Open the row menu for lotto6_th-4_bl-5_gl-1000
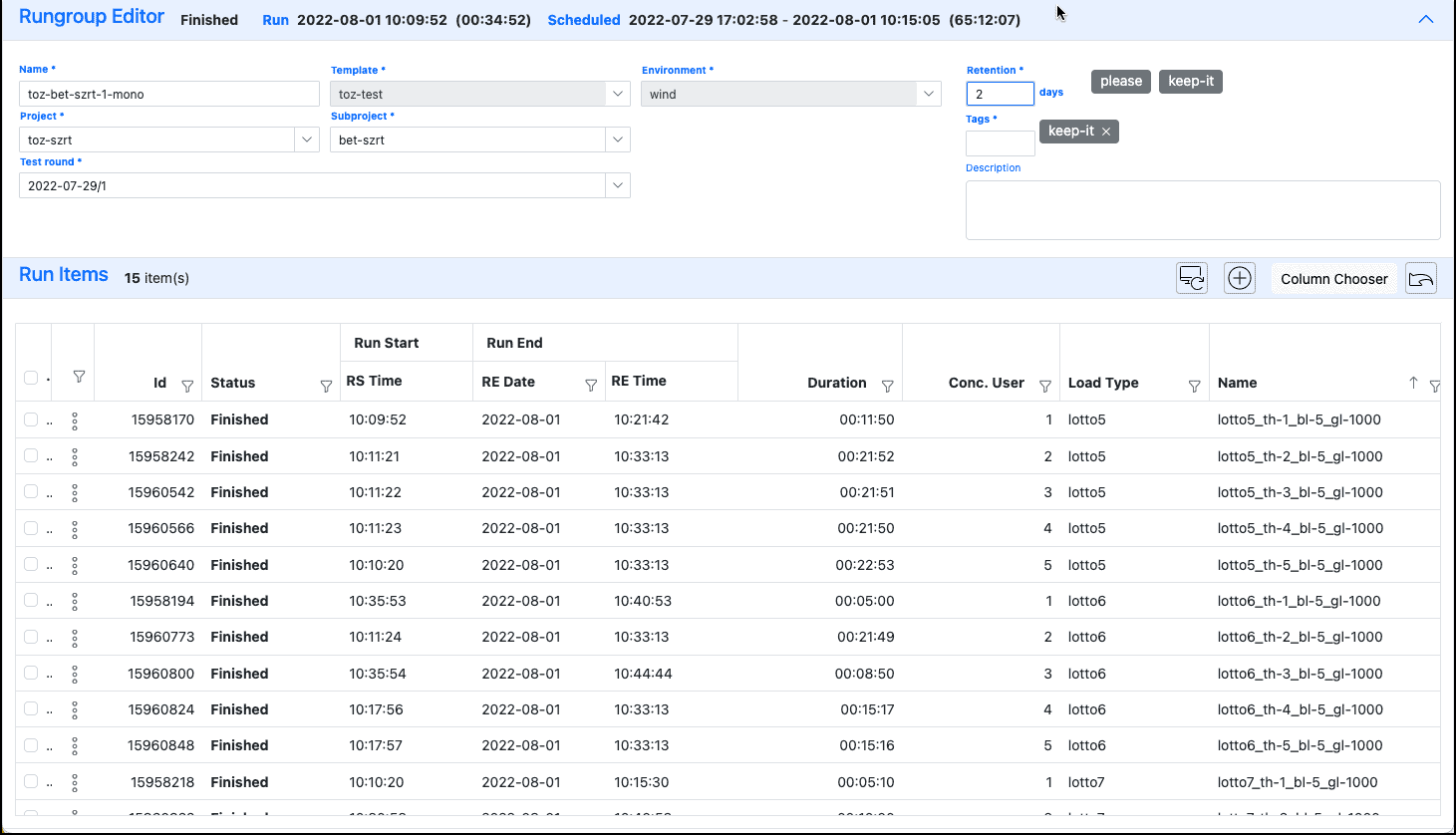Viewport: 1456px width, 835px height. click(75, 710)
